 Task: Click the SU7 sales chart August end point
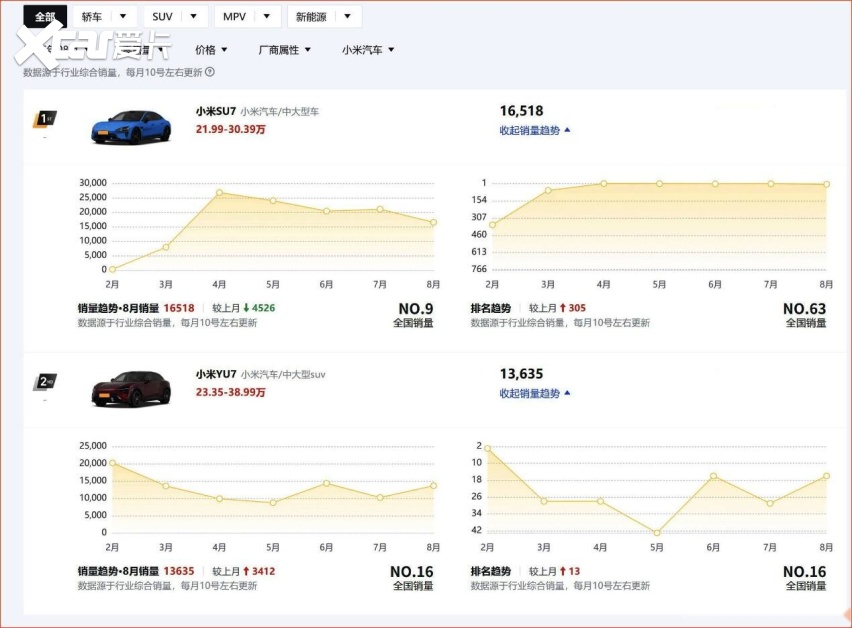tap(434, 222)
